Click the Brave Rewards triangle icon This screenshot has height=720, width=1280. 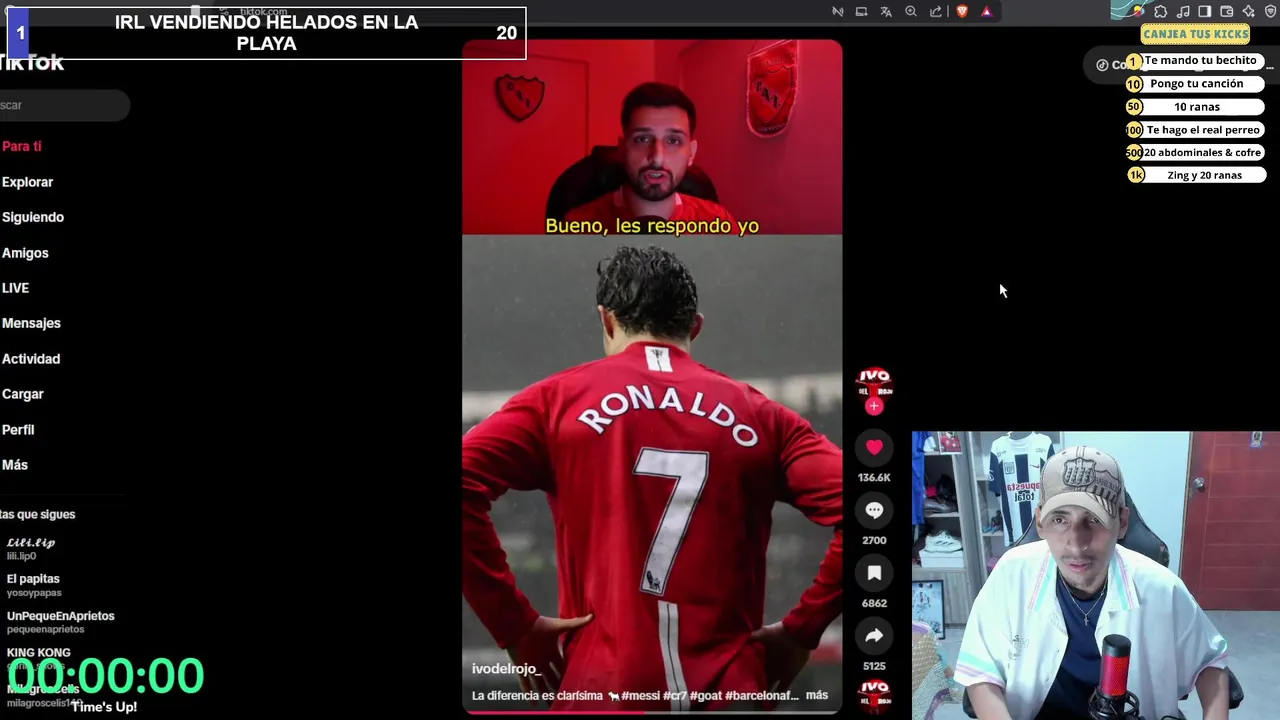tap(986, 11)
